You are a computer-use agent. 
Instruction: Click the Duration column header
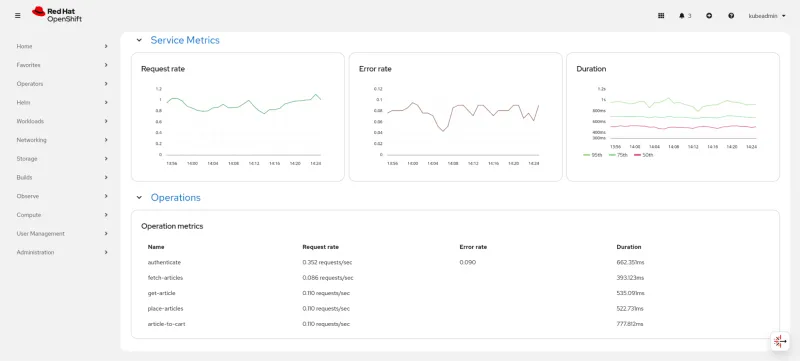click(629, 247)
